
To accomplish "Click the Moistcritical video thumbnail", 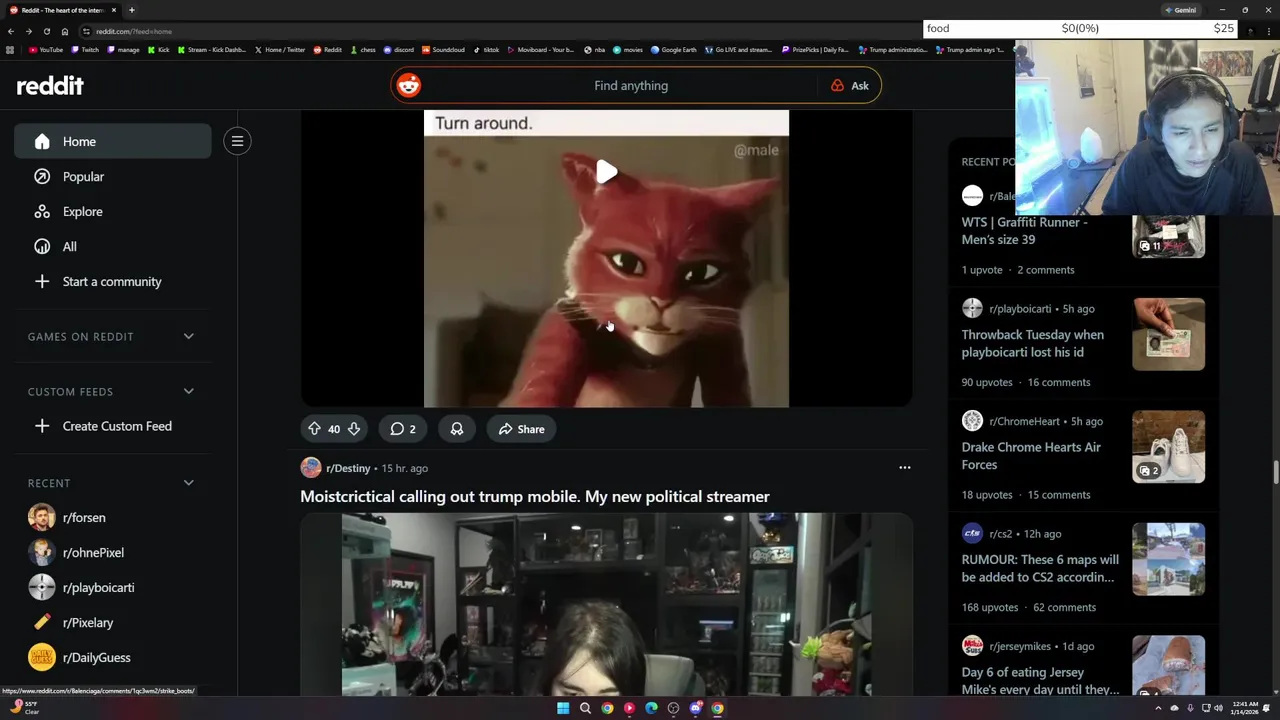I will [606, 604].
